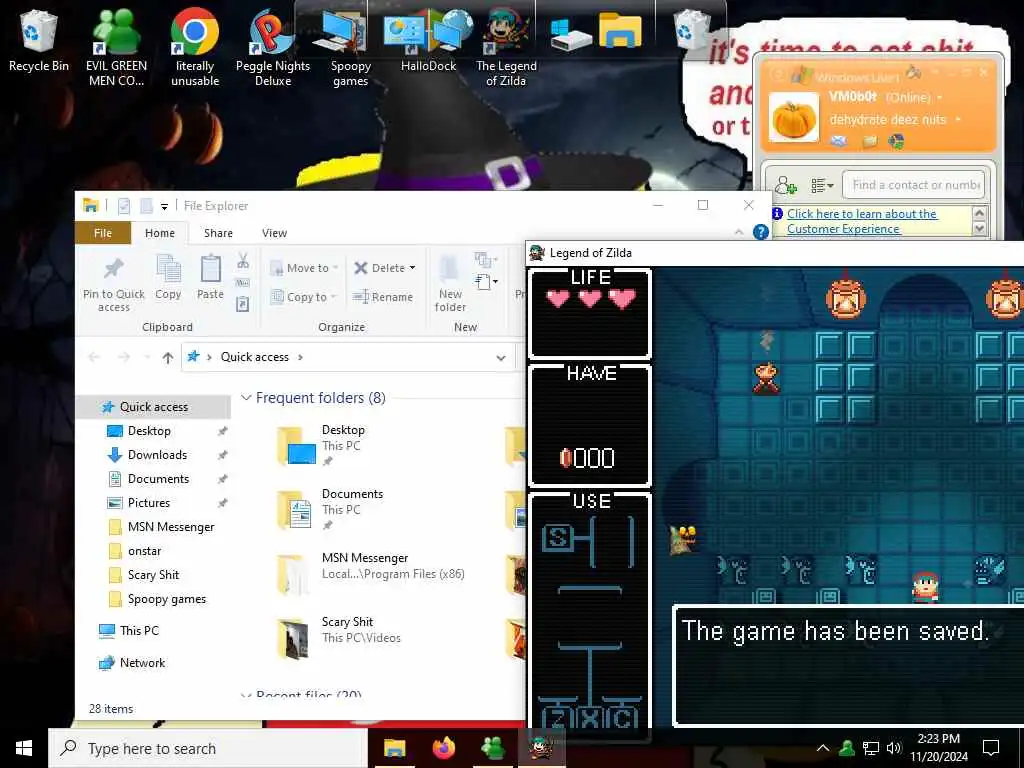
Task: Collapse Frequent folders section
Action: point(246,398)
